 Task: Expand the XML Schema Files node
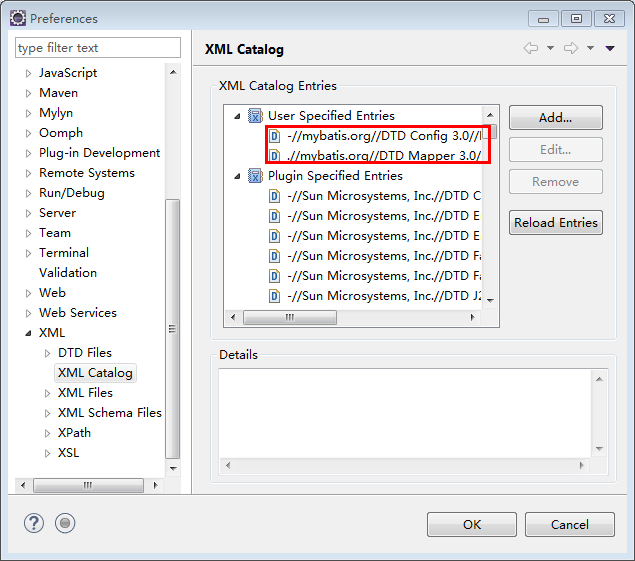coord(47,413)
